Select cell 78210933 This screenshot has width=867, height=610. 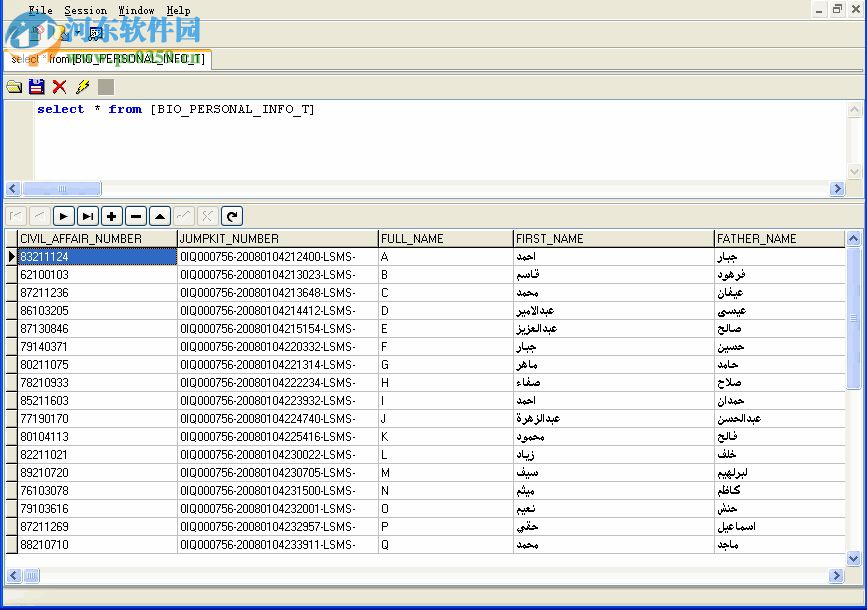tap(97, 383)
